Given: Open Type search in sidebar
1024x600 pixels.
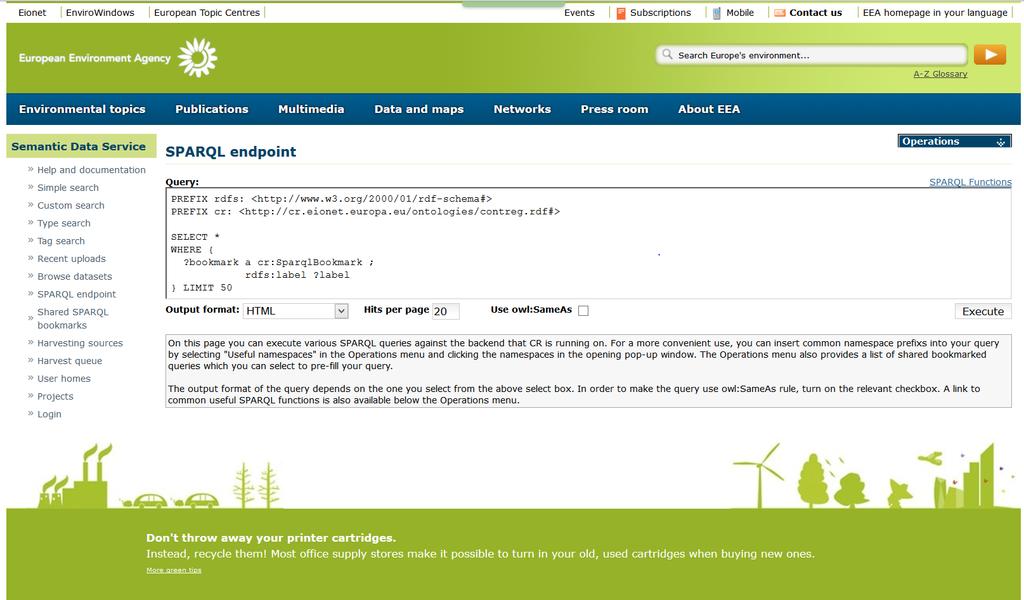Looking at the screenshot, I should pos(63,223).
